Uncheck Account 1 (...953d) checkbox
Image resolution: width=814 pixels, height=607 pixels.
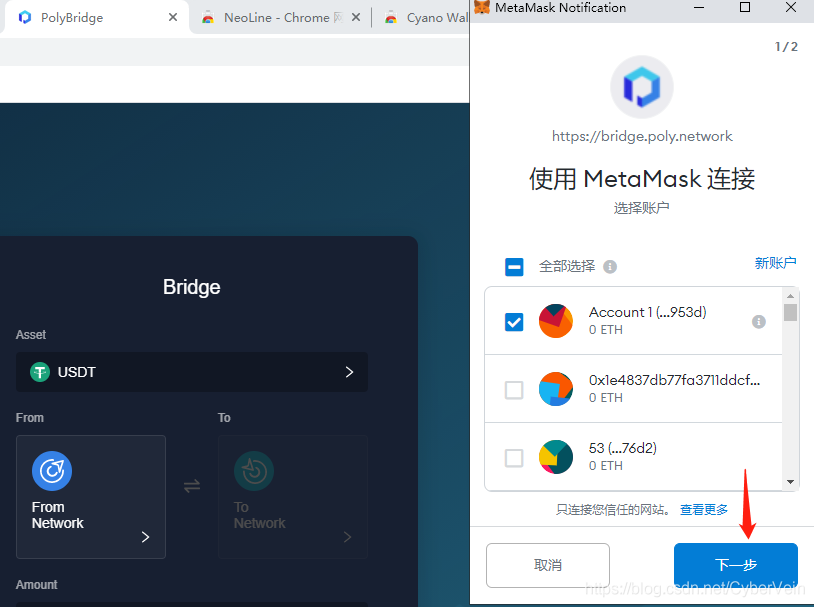click(x=514, y=321)
